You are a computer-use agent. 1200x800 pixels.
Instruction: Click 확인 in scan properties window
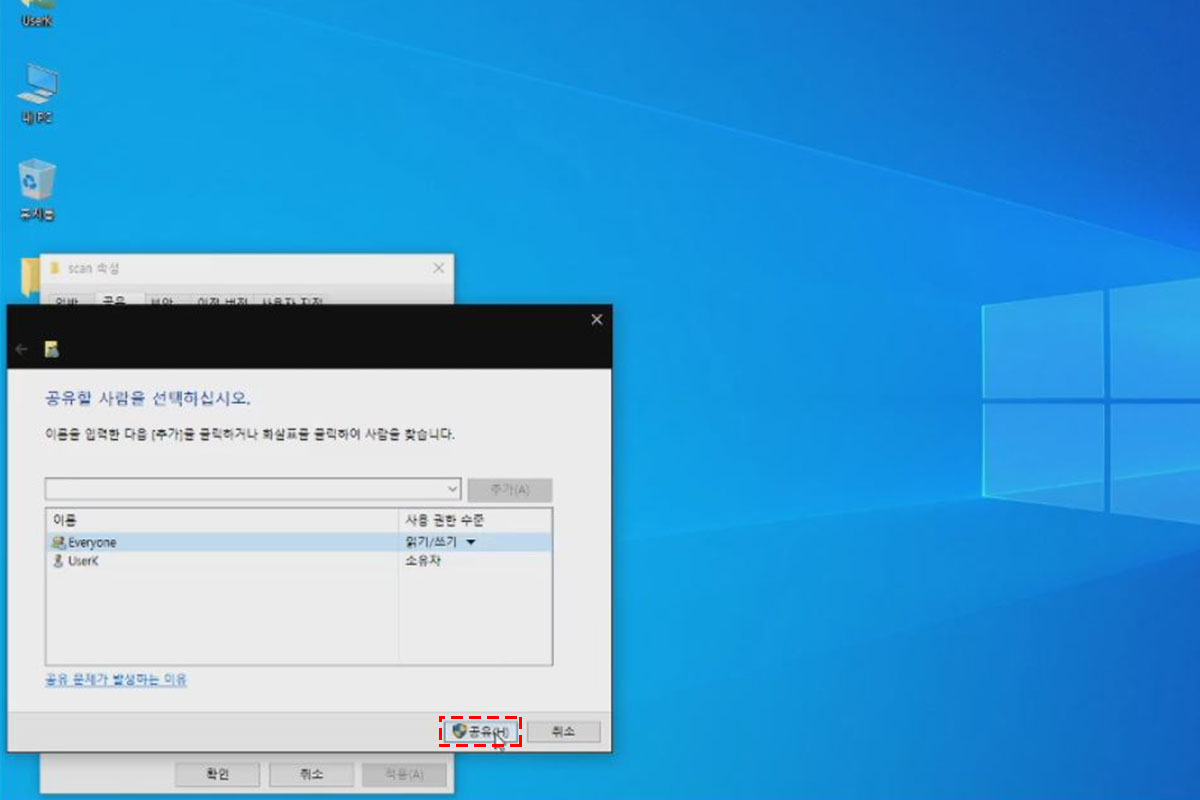click(x=217, y=774)
